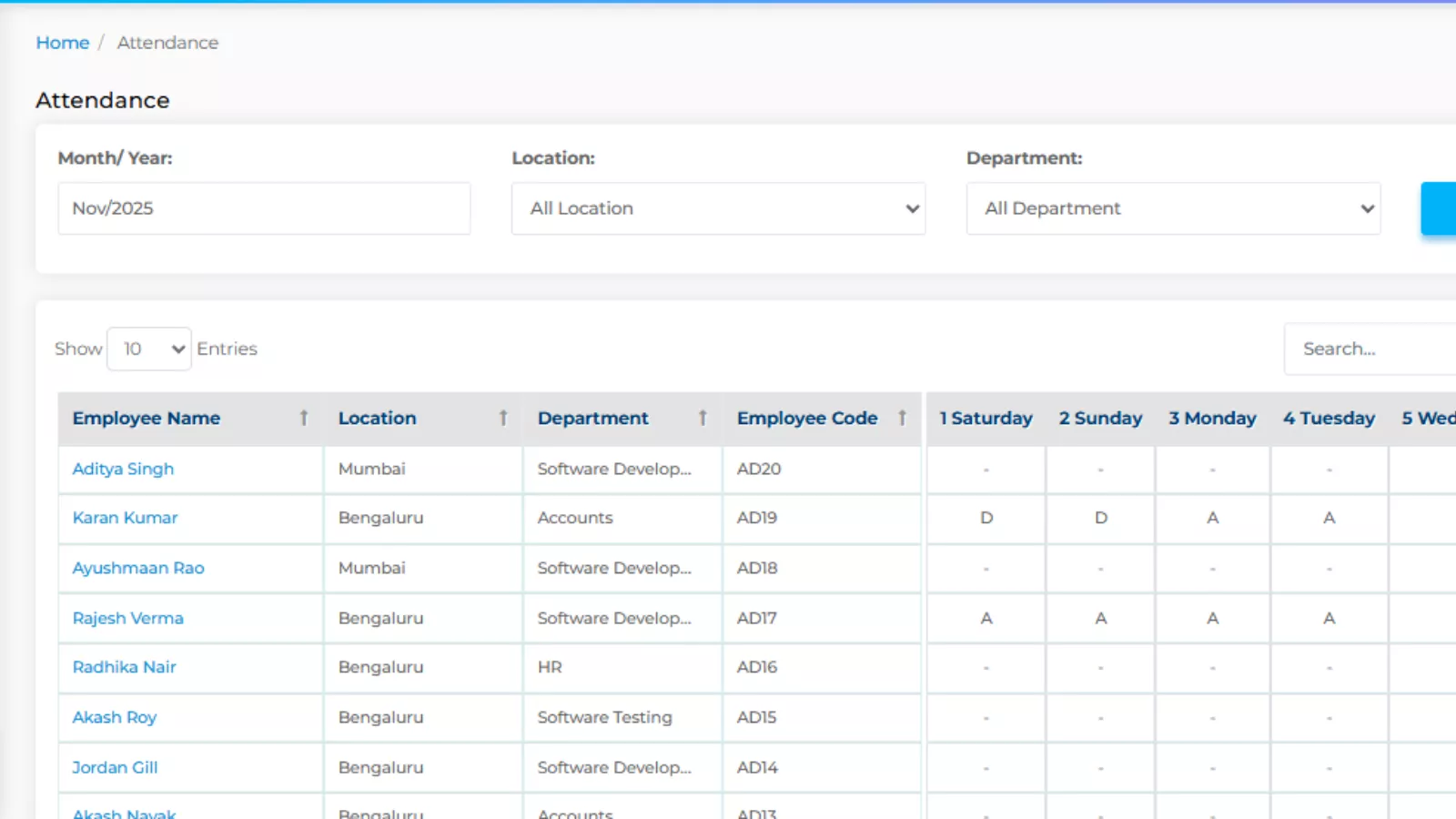
Task: Click the Month/Year input field
Action: click(x=264, y=208)
